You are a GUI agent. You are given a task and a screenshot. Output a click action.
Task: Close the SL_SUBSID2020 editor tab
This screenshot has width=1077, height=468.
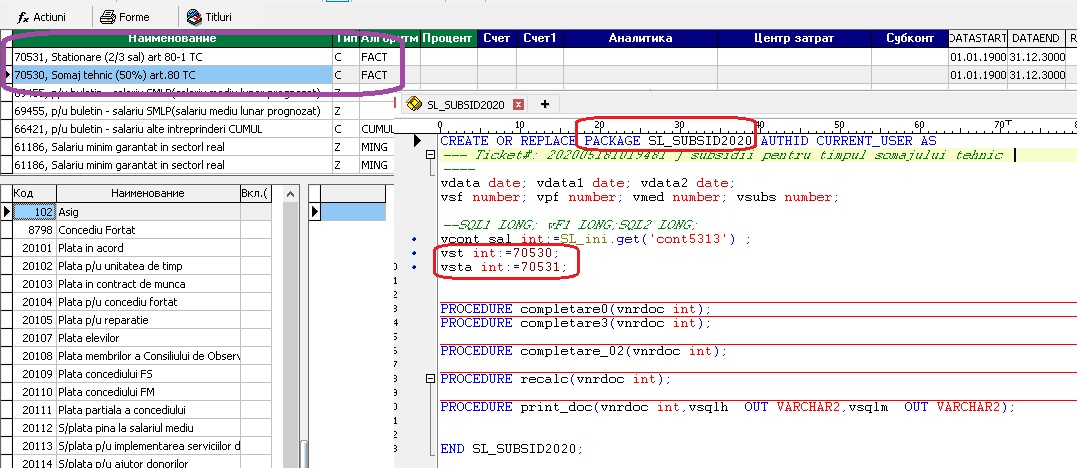[x=519, y=104]
